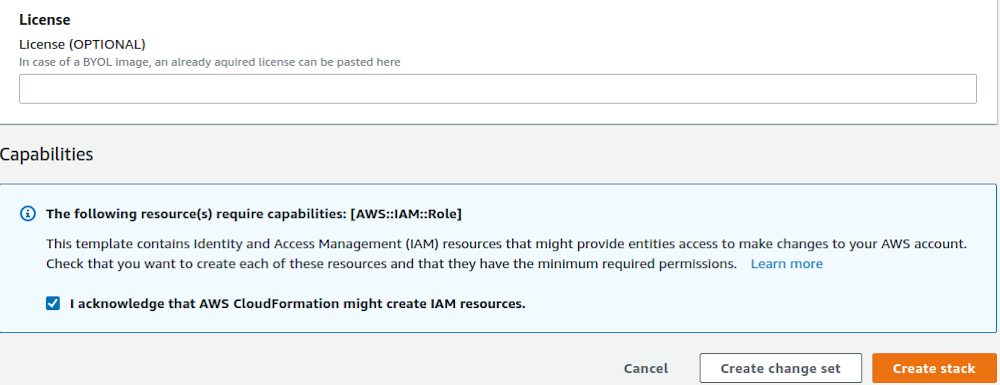
Task: Click the Cancel button
Action: click(x=645, y=368)
